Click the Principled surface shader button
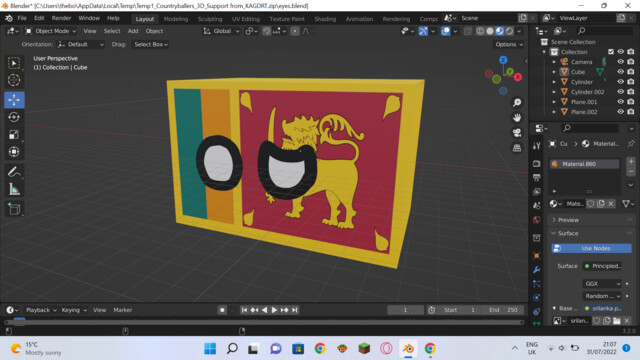The width and height of the screenshot is (640, 360). (602, 266)
